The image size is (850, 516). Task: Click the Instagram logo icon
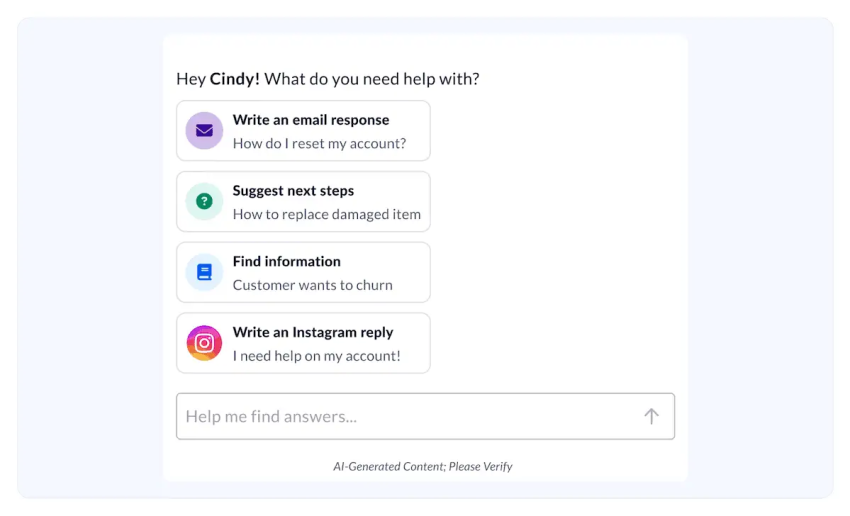point(204,343)
